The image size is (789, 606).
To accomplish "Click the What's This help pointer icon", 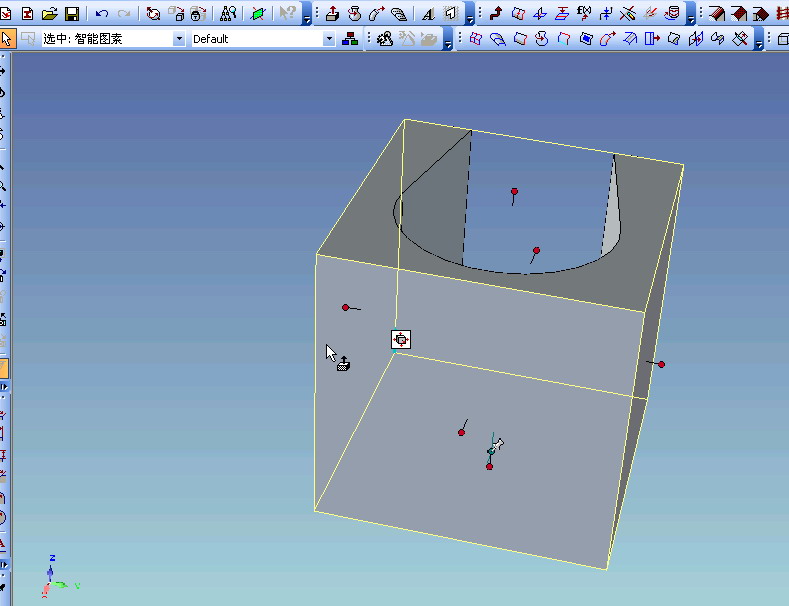I will click(x=287, y=13).
